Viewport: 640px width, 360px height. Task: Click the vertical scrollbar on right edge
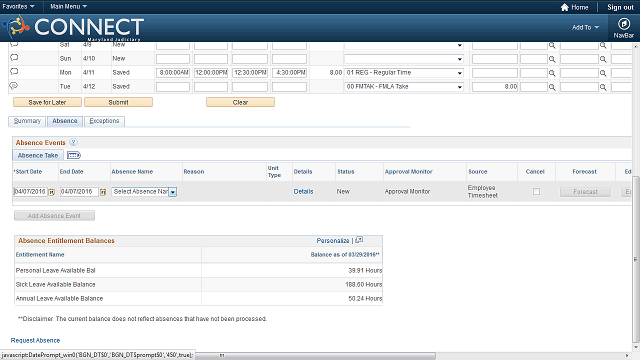point(636,259)
